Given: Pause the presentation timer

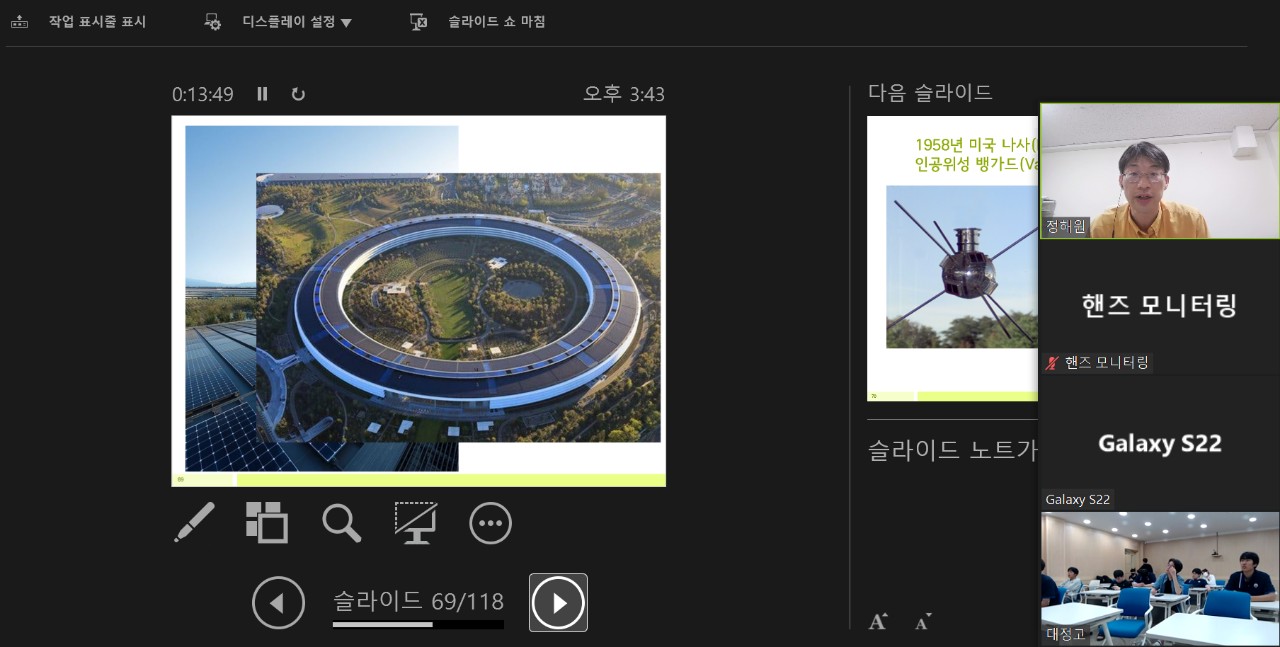Looking at the screenshot, I should (x=262, y=94).
